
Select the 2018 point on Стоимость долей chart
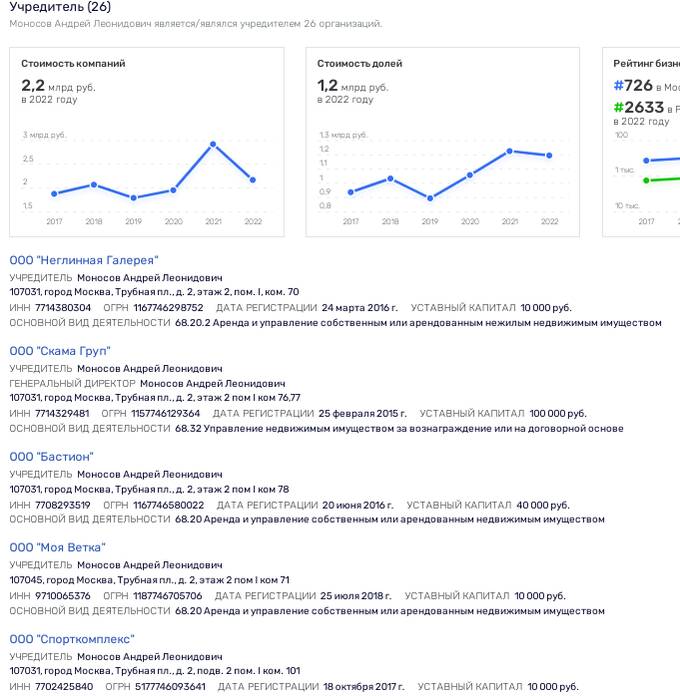point(390,178)
